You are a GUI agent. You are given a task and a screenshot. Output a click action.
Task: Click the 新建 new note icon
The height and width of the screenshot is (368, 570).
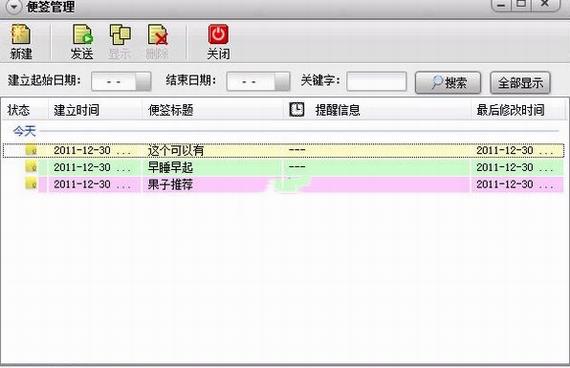[21, 34]
